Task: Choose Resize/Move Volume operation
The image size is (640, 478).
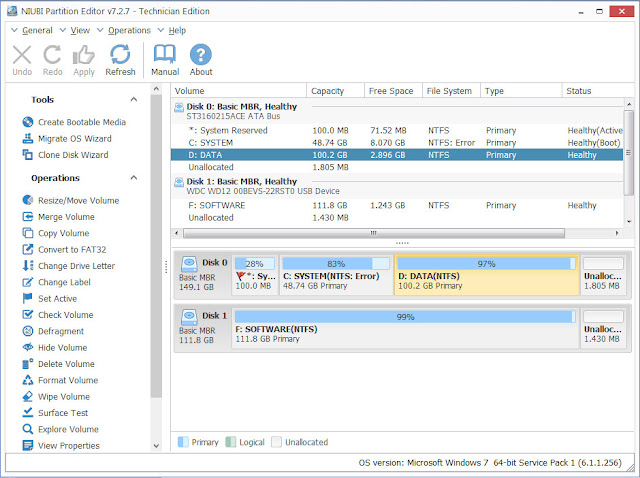Action: pyautogui.click(x=71, y=200)
